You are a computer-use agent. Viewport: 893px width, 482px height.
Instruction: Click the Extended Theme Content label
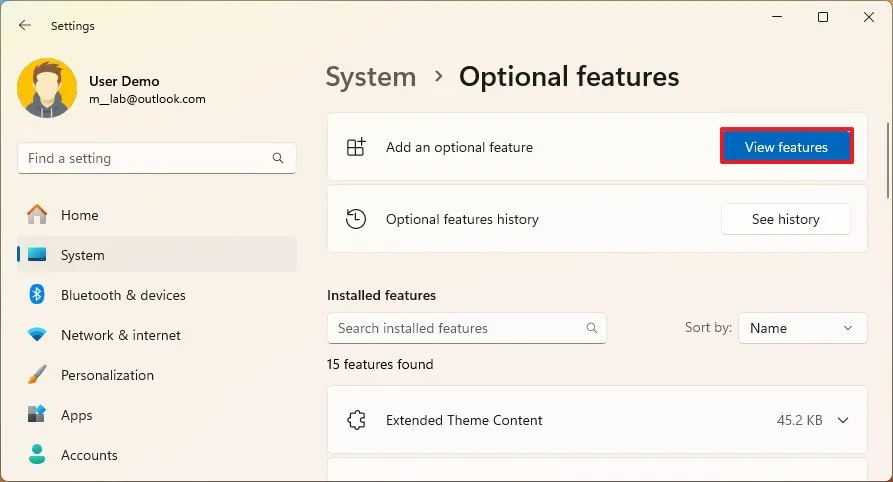464,420
